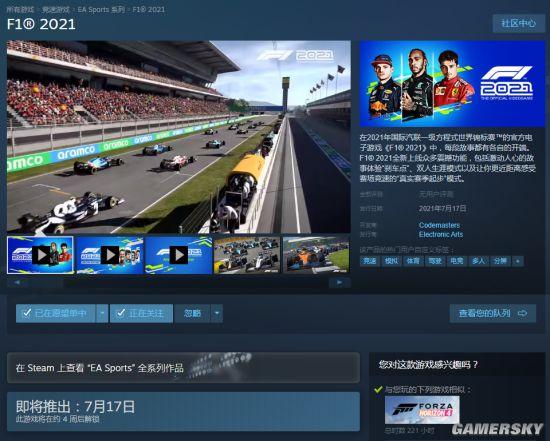Play the second trailer video thumbnail
Viewport: 550px width, 441px height.
coord(109,255)
